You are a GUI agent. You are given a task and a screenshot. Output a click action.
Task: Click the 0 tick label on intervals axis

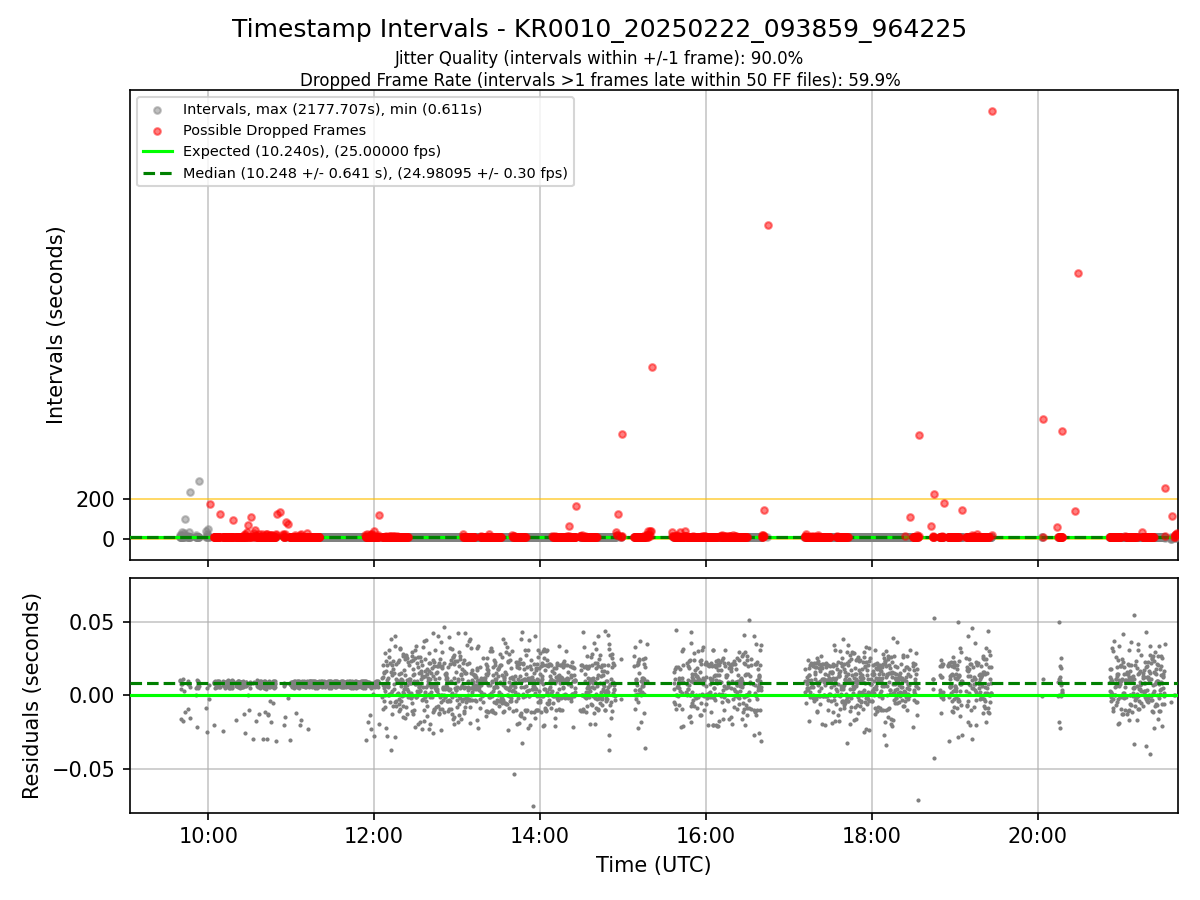[x=109, y=539]
